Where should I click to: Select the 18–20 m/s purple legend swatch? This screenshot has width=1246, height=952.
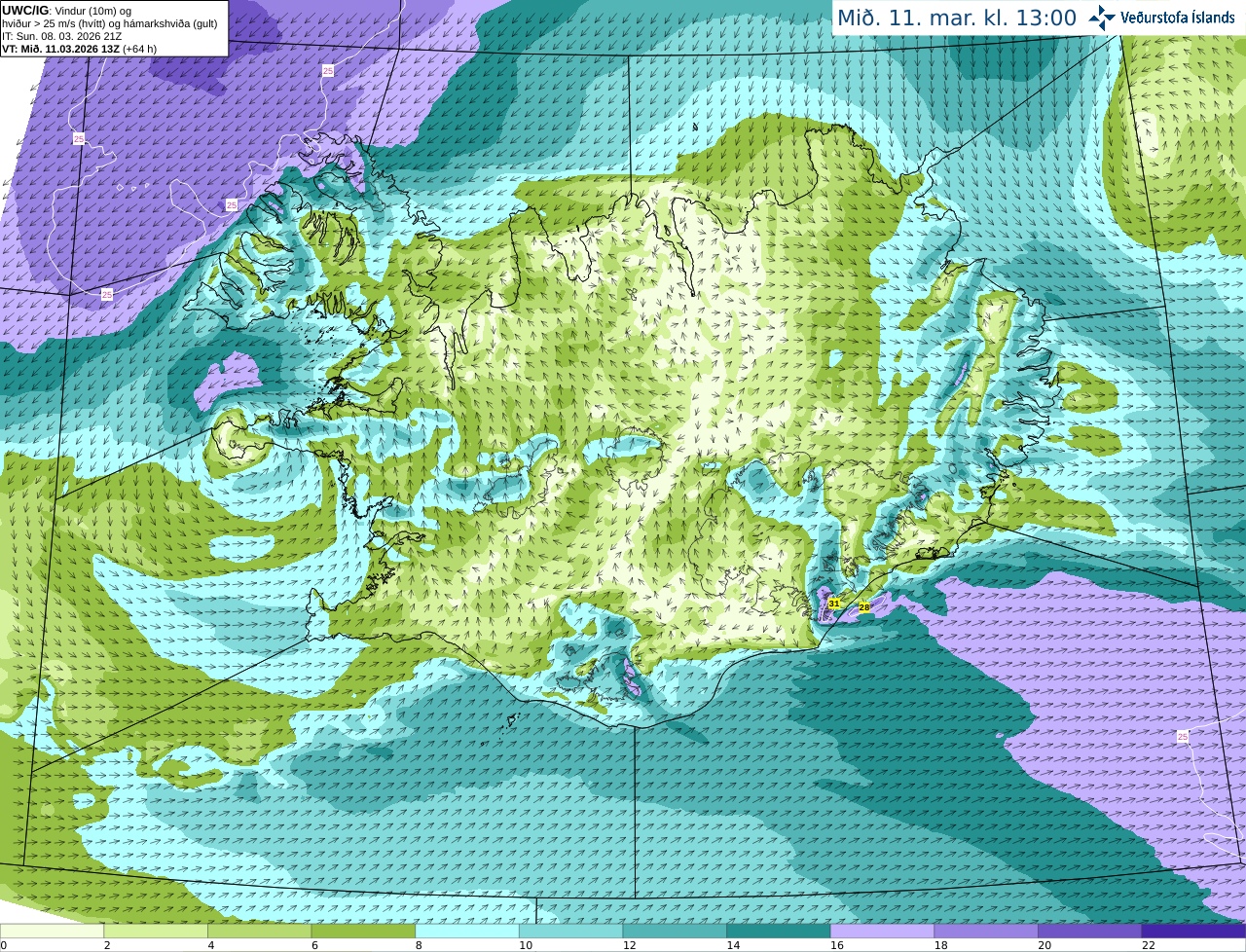point(986,931)
